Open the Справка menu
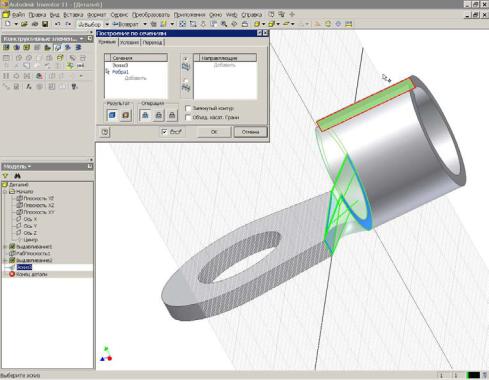 point(252,15)
